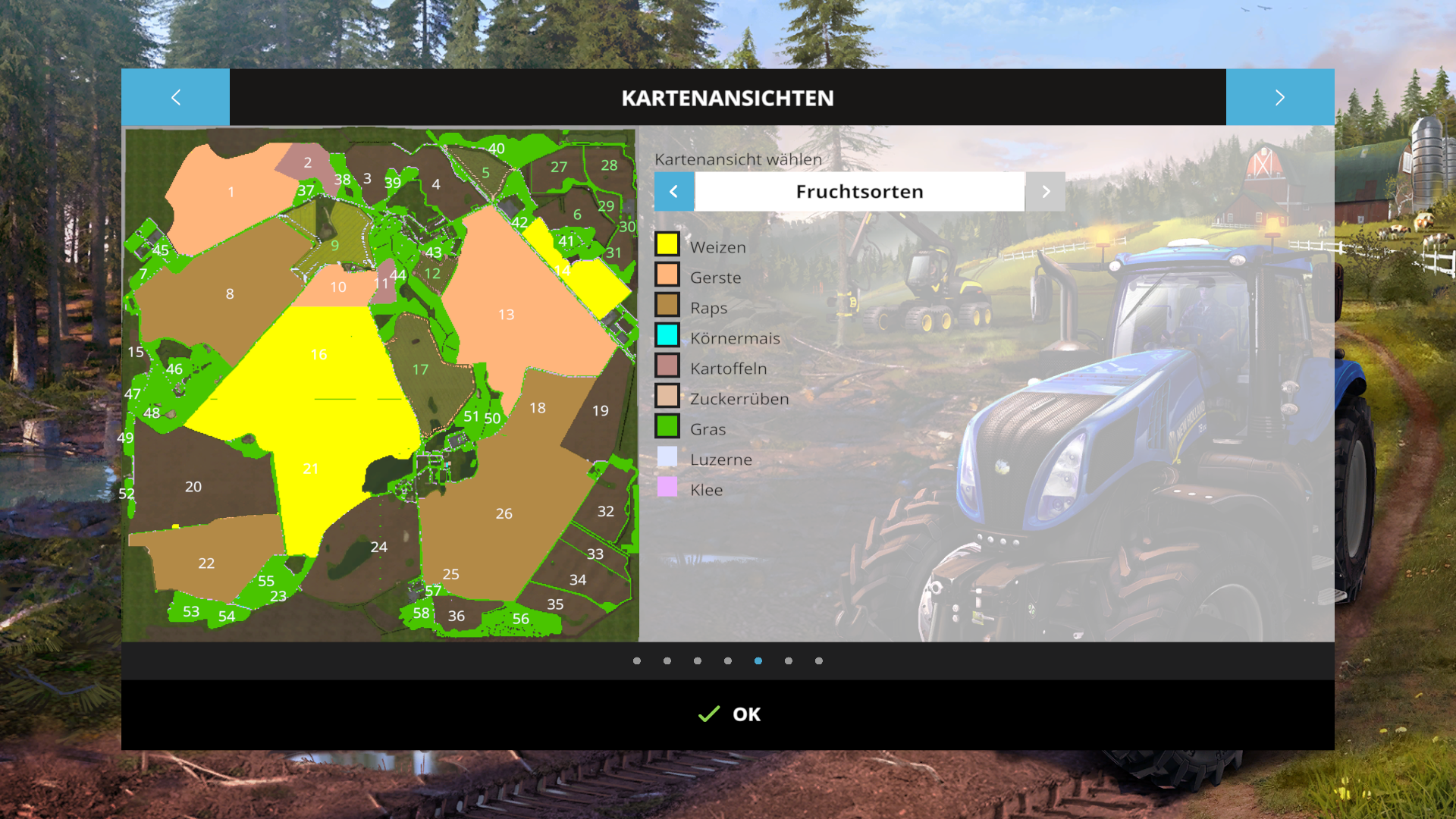Viewport: 1456px width, 819px height.
Task: Select the third page indicator dot
Action: [x=698, y=661]
